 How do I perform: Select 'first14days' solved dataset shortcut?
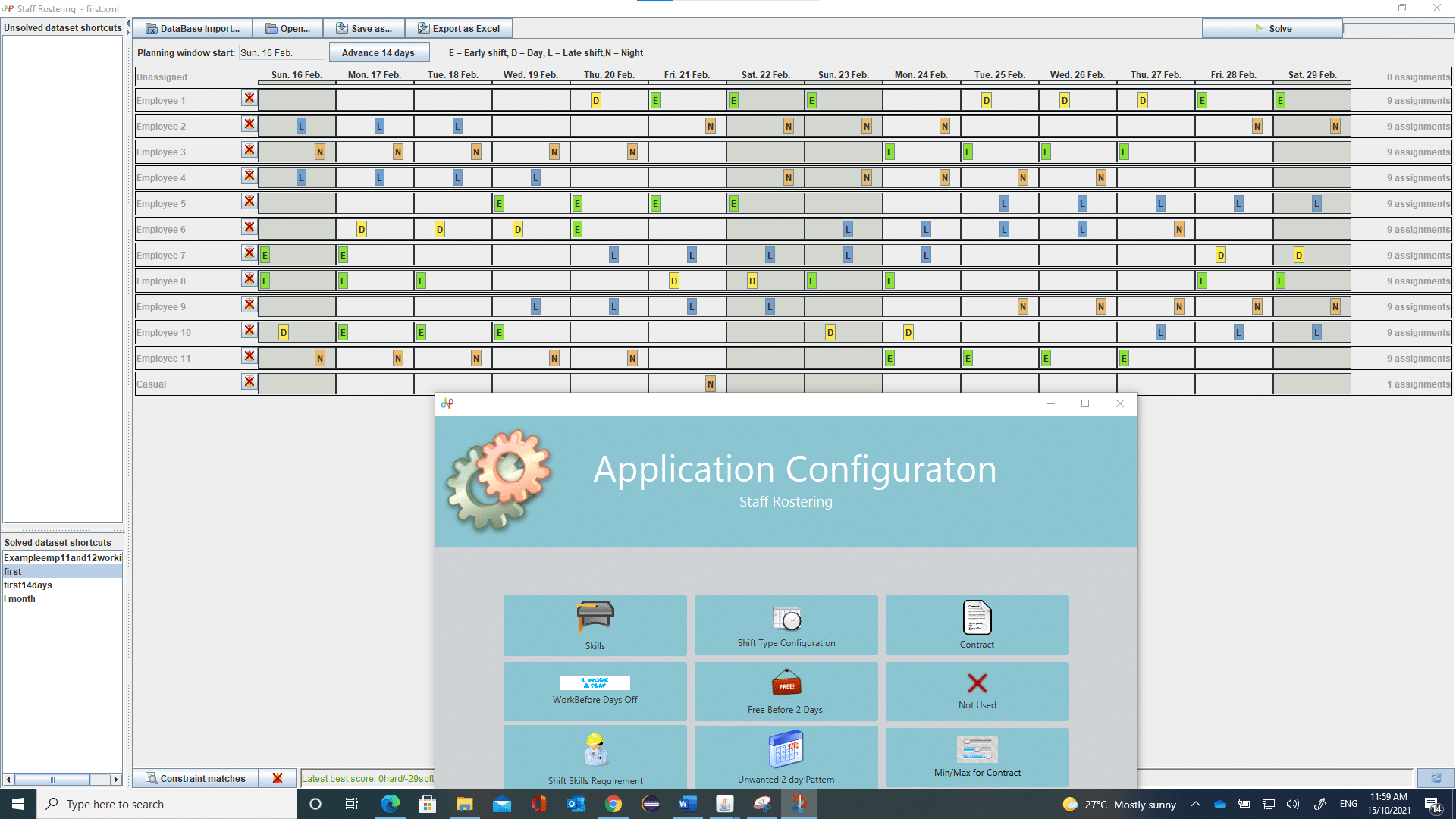[x=62, y=585]
